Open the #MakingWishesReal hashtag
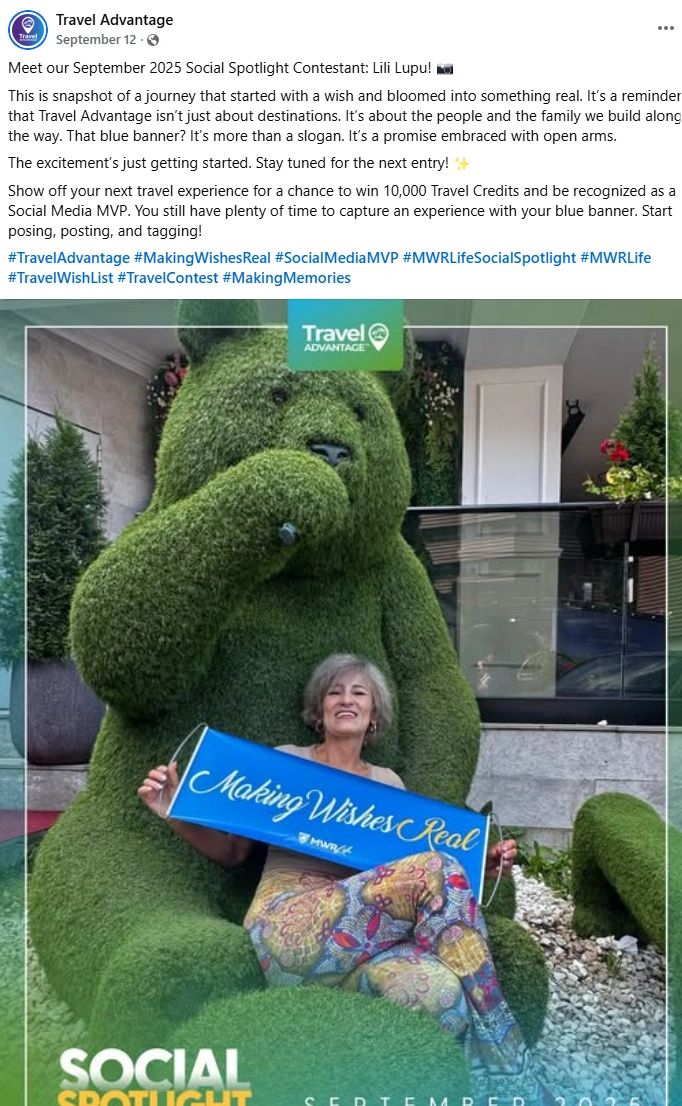The width and height of the screenshot is (682, 1106). [202, 257]
